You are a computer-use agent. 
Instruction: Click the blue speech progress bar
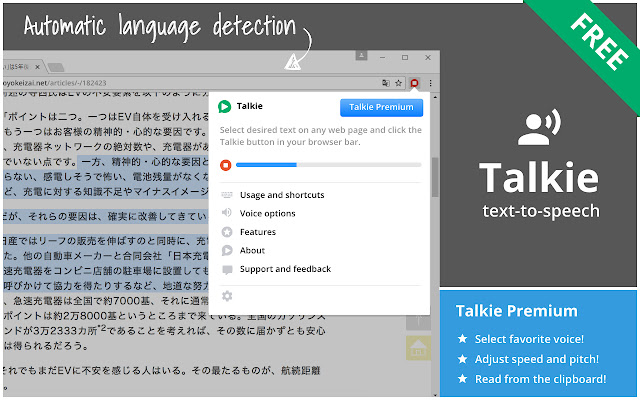(x=329, y=165)
